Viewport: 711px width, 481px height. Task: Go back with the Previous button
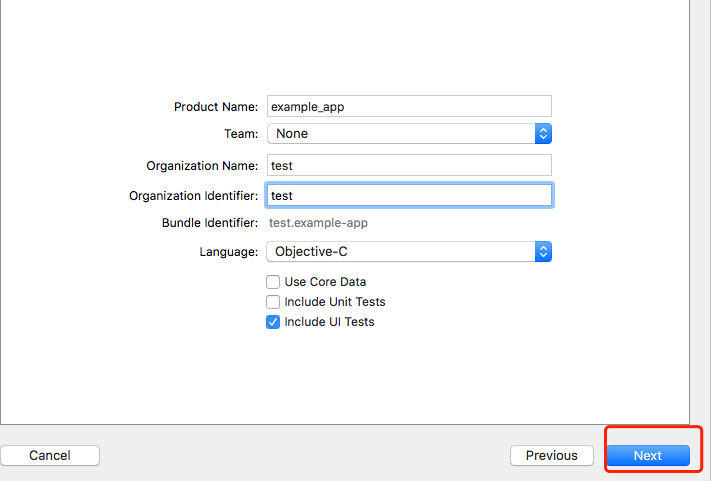click(551, 456)
